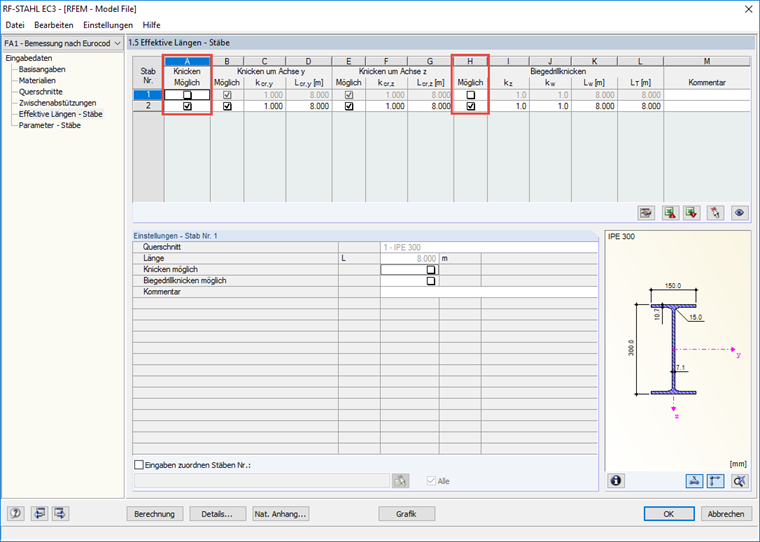760x542 pixels.
Task: Select Querschnitte in navigator
Action: point(41,92)
